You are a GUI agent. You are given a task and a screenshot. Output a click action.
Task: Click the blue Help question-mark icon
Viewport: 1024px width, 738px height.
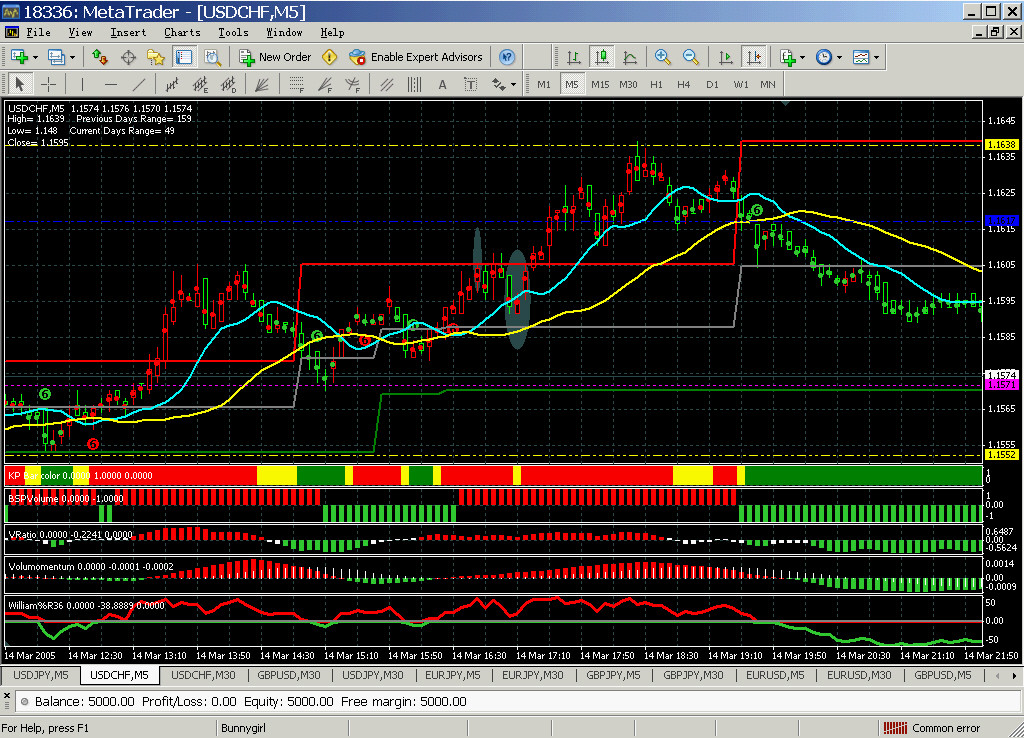(x=507, y=57)
